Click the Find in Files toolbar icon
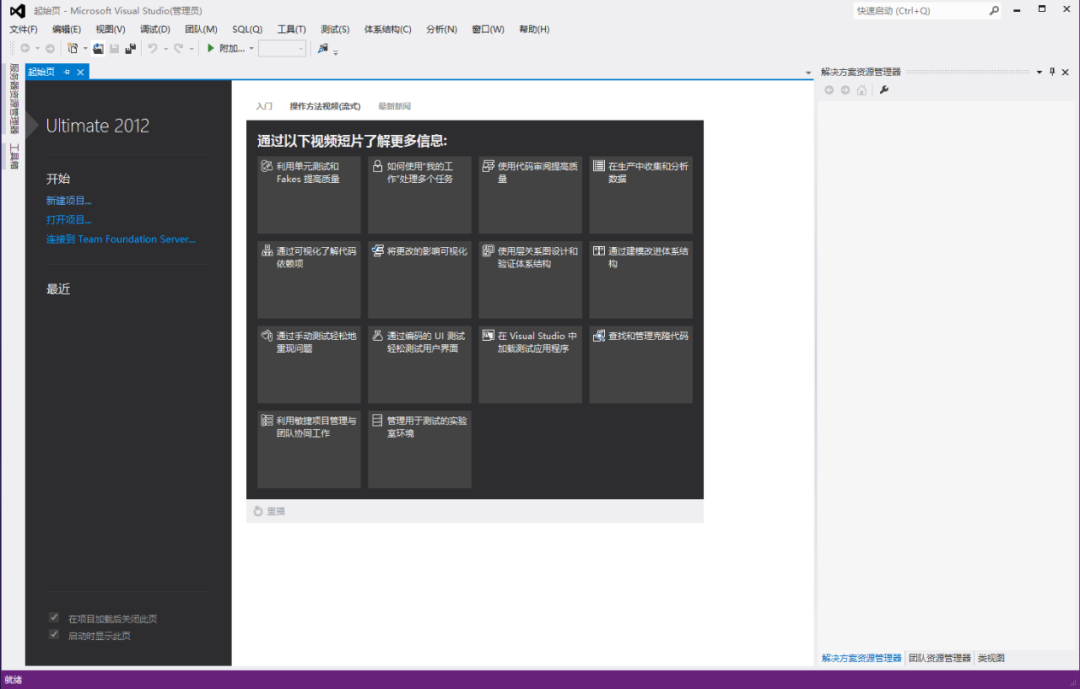The image size is (1080, 689). (x=323, y=48)
